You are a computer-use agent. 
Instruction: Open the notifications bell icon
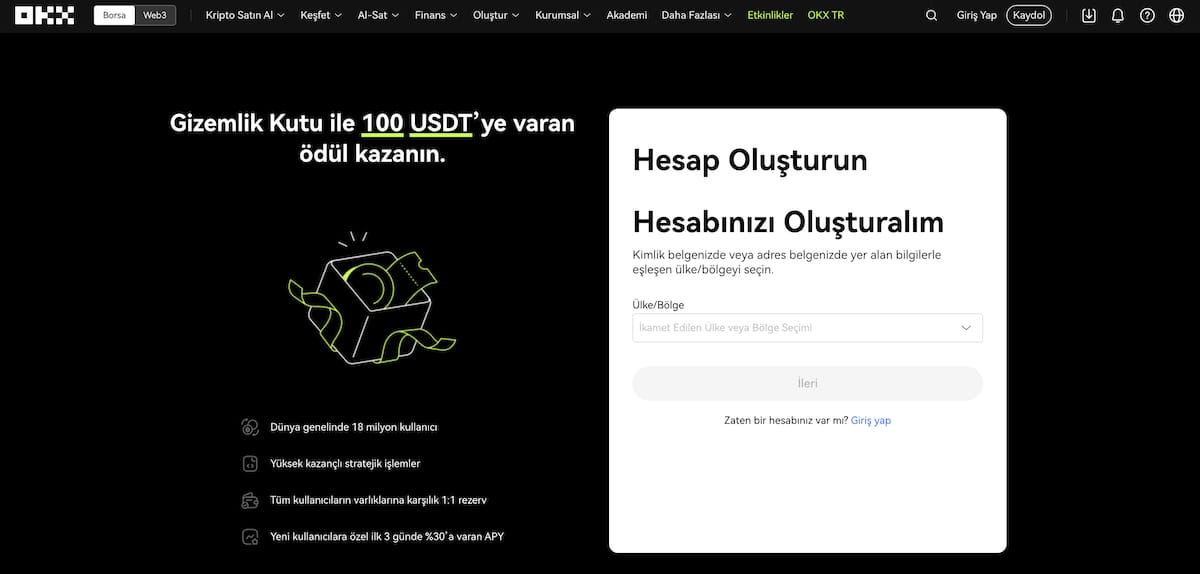pyautogui.click(x=1118, y=15)
